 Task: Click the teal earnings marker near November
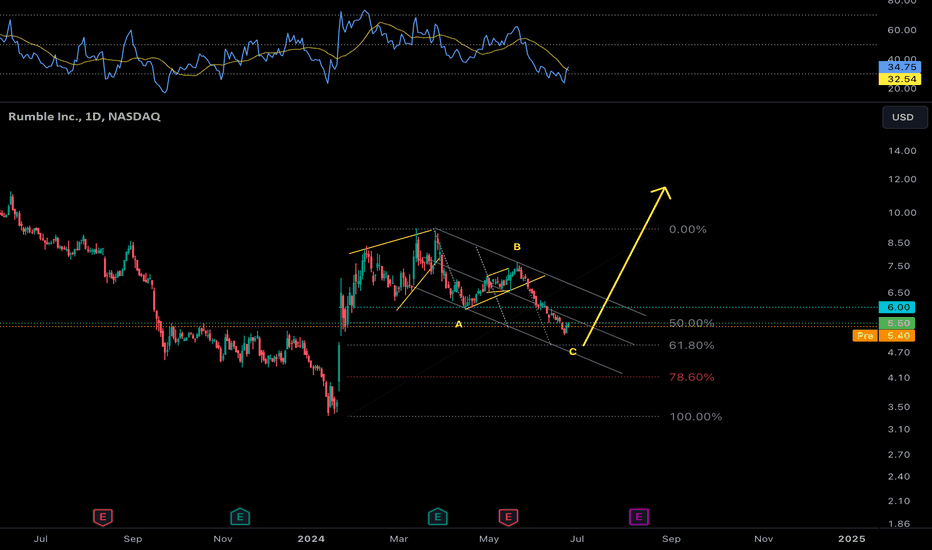240,517
